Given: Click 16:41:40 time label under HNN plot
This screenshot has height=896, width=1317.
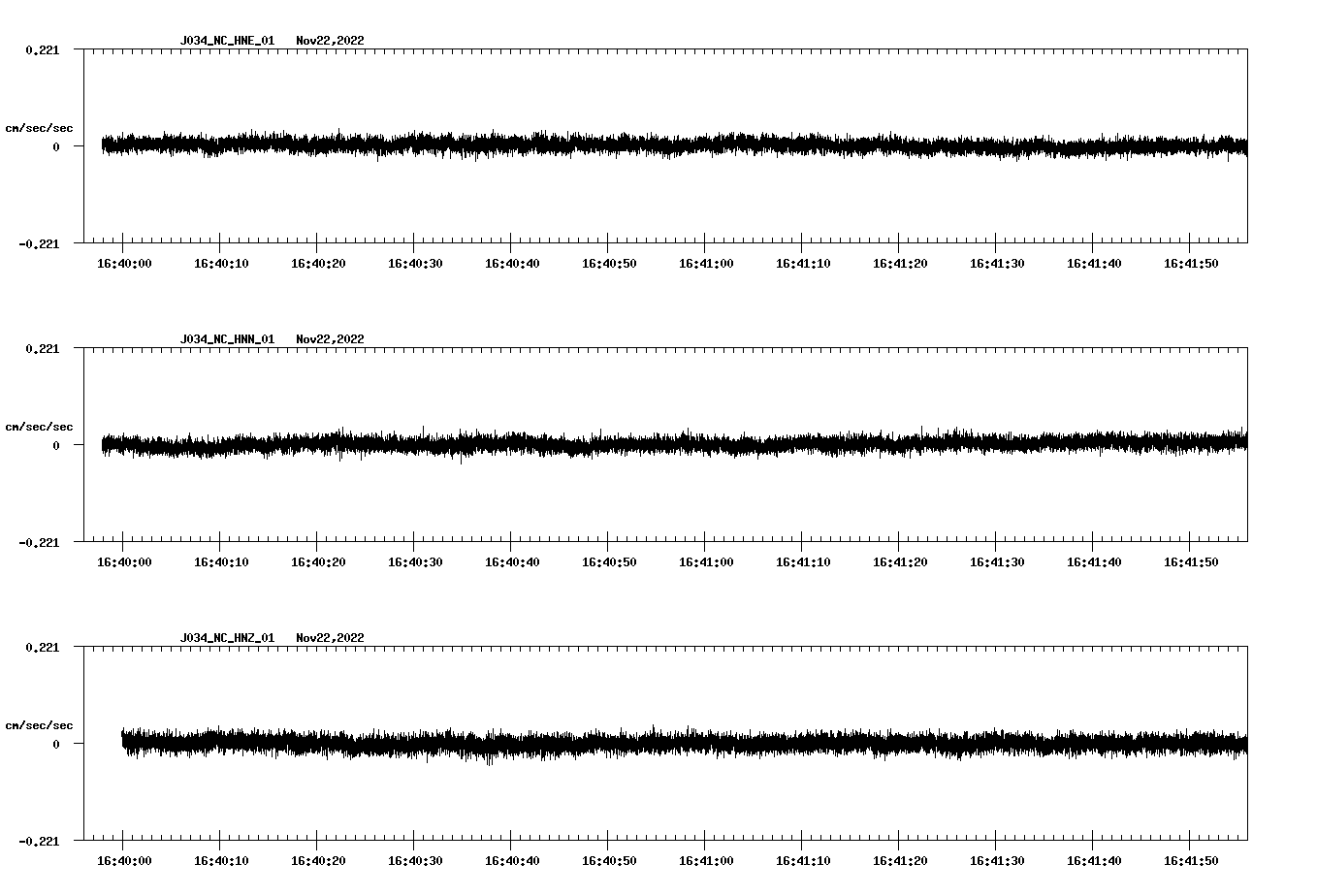Looking at the screenshot, I should (x=1094, y=562).
